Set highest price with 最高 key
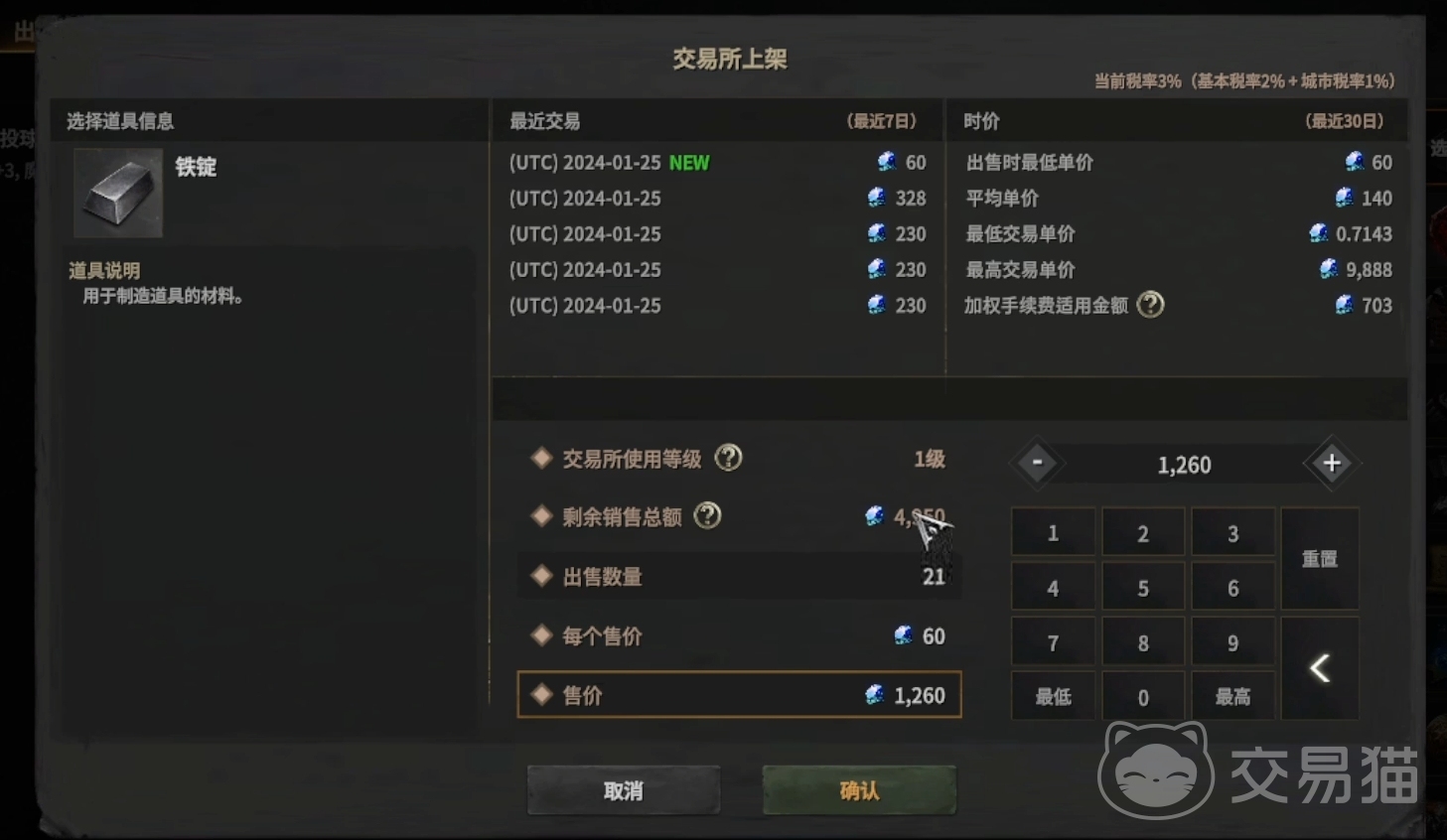 tap(1232, 696)
